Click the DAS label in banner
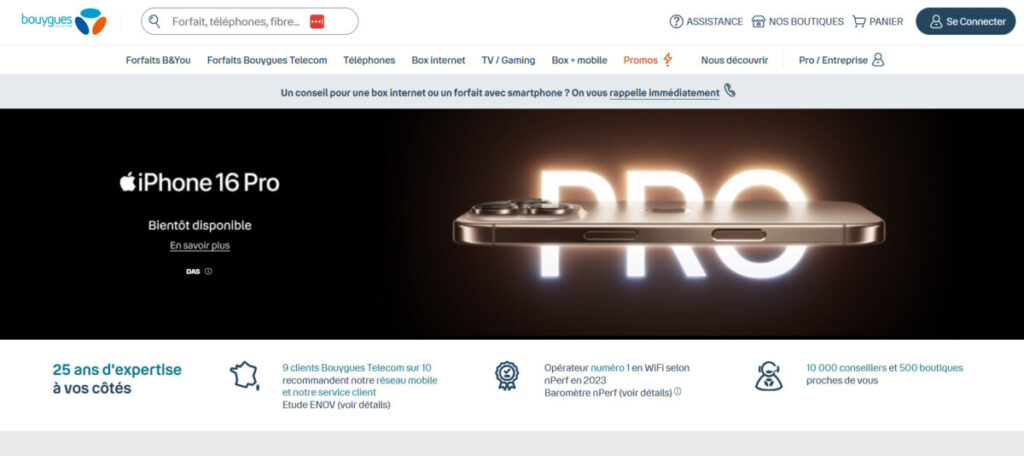The width and height of the screenshot is (1024, 456). 193,272
